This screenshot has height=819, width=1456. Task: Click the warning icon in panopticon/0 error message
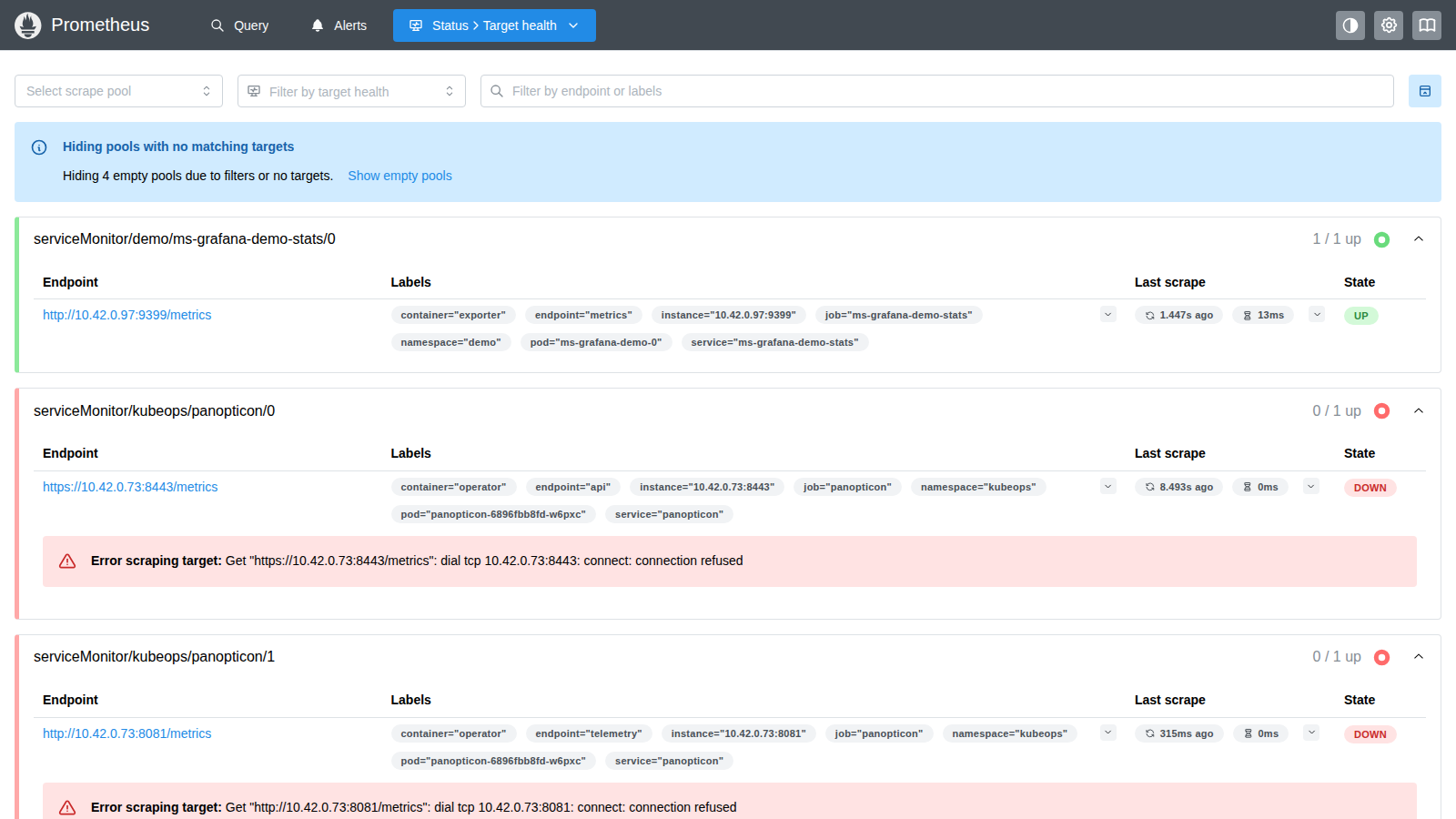tap(67, 561)
